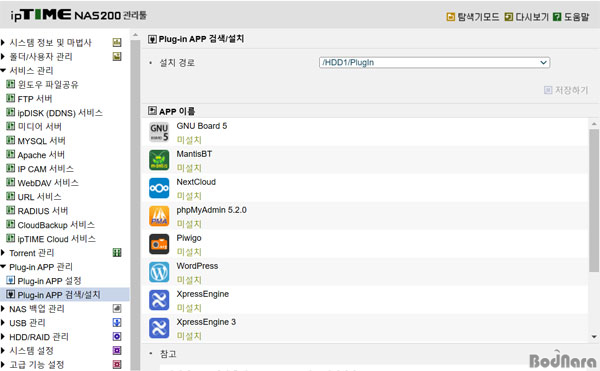Click the 탐색기모드 link text
This screenshot has width=600, height=371.
click(478, 17)
